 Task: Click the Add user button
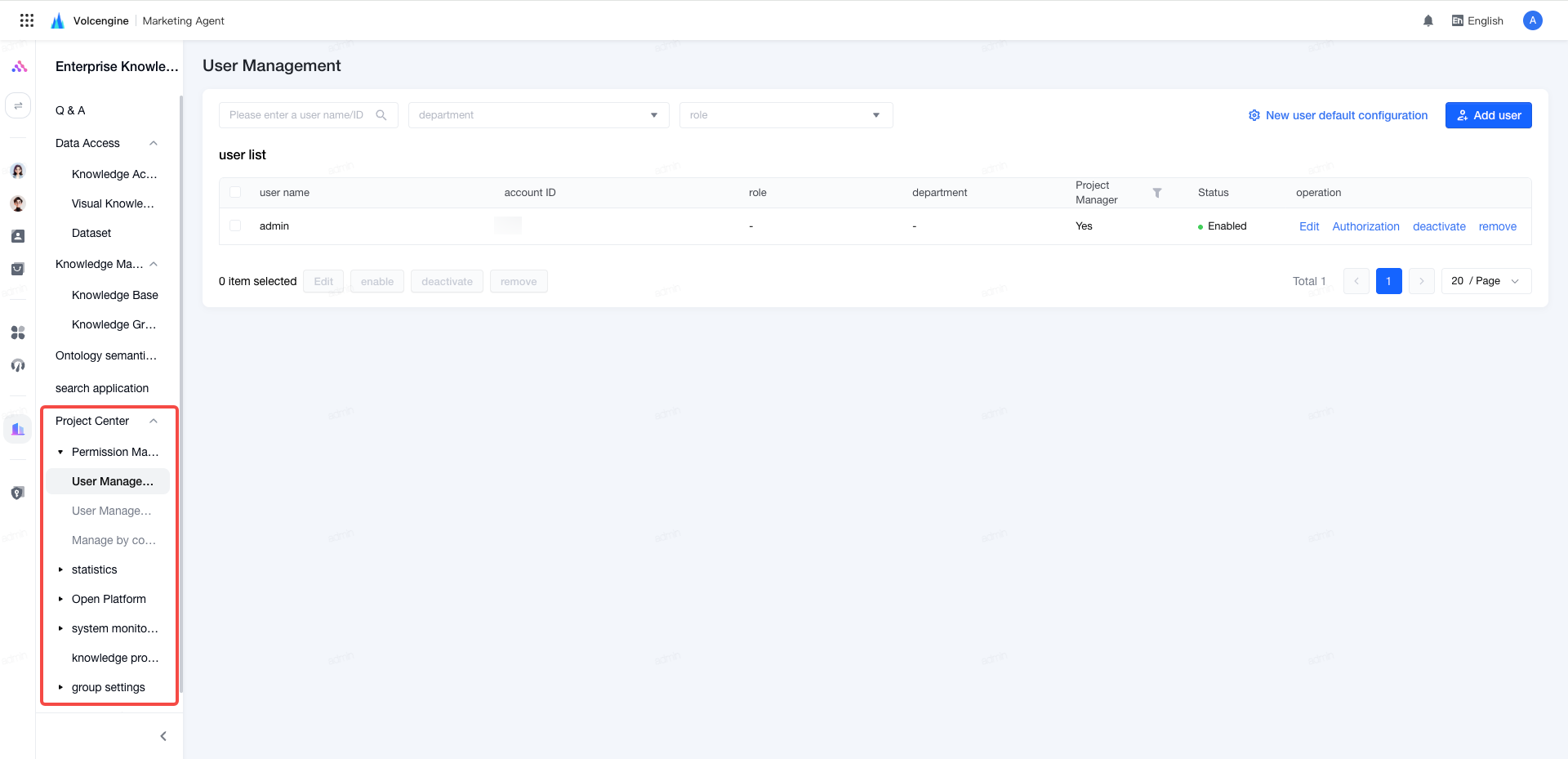click(1488, 115)
